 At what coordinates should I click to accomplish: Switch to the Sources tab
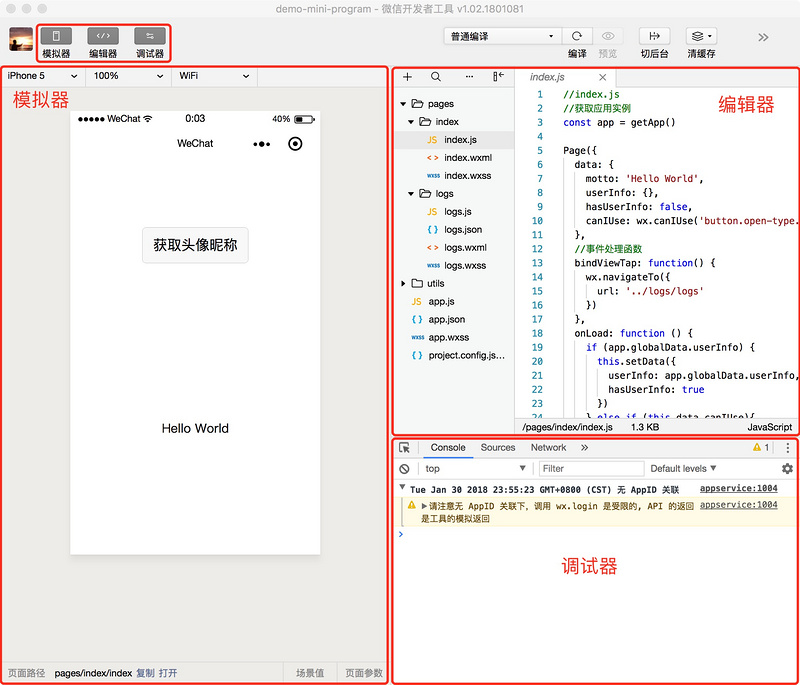coord(498,448)
